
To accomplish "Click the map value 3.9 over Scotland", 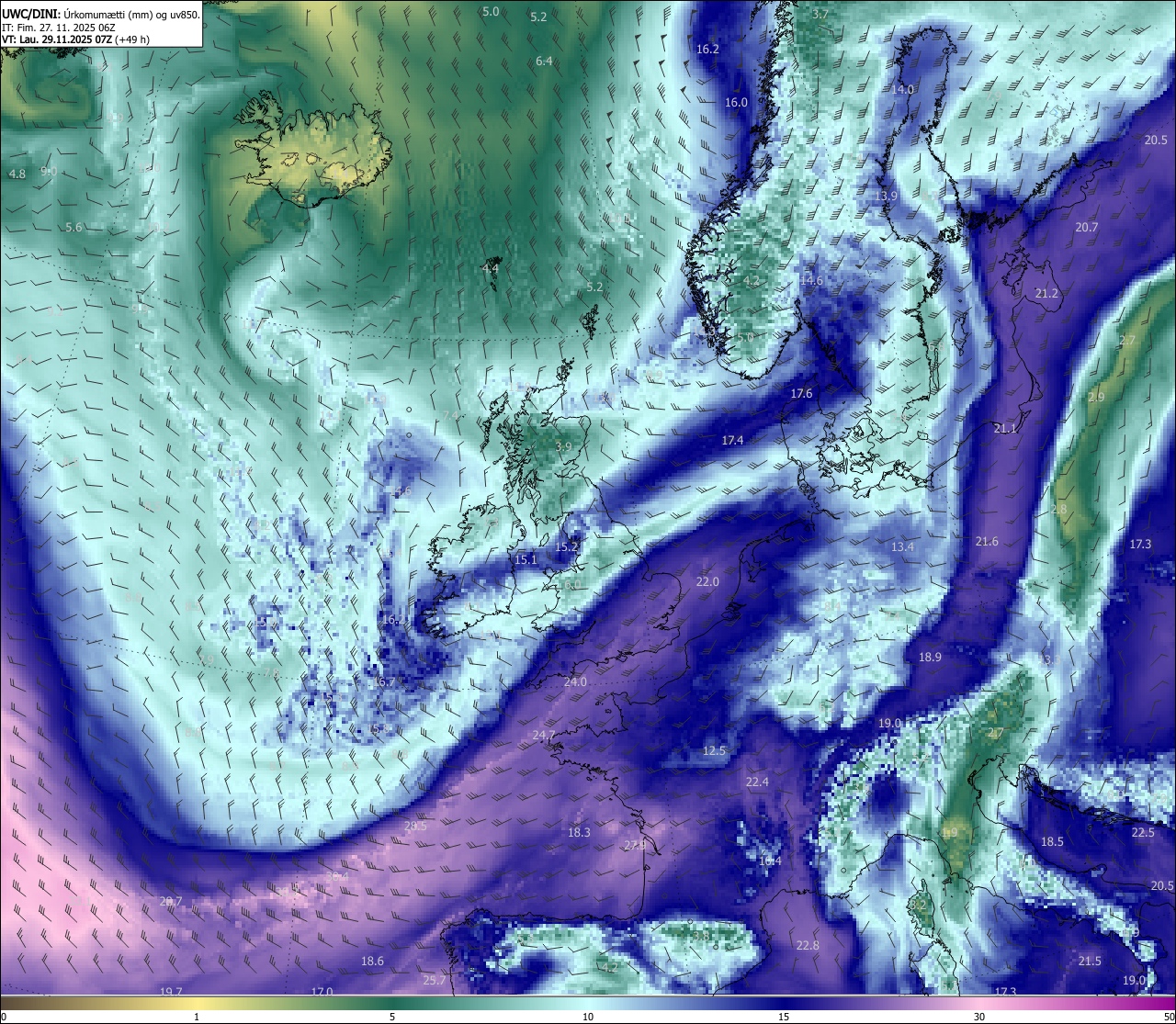I will tap(563, 446).
